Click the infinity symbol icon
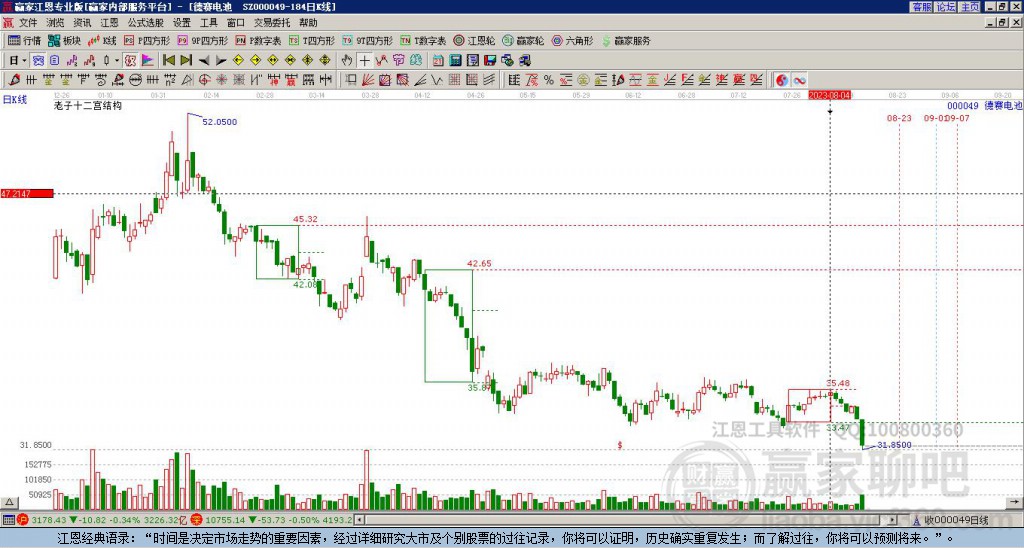The image size is (1024, 548). click(799, 80)
